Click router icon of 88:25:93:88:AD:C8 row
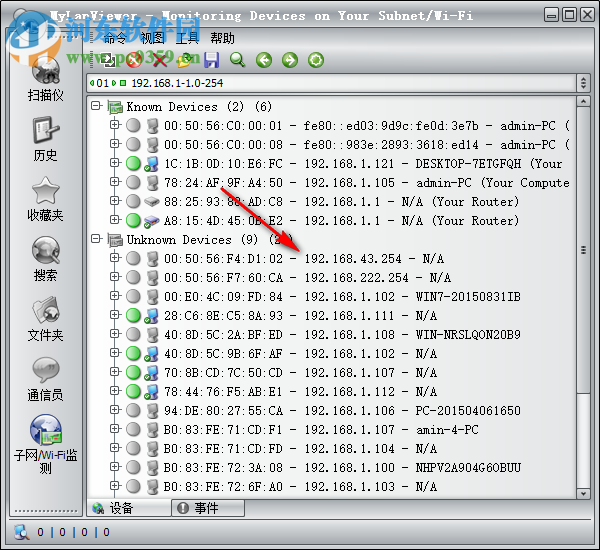This screenshot has width=600, height=550. coord(152,202)
